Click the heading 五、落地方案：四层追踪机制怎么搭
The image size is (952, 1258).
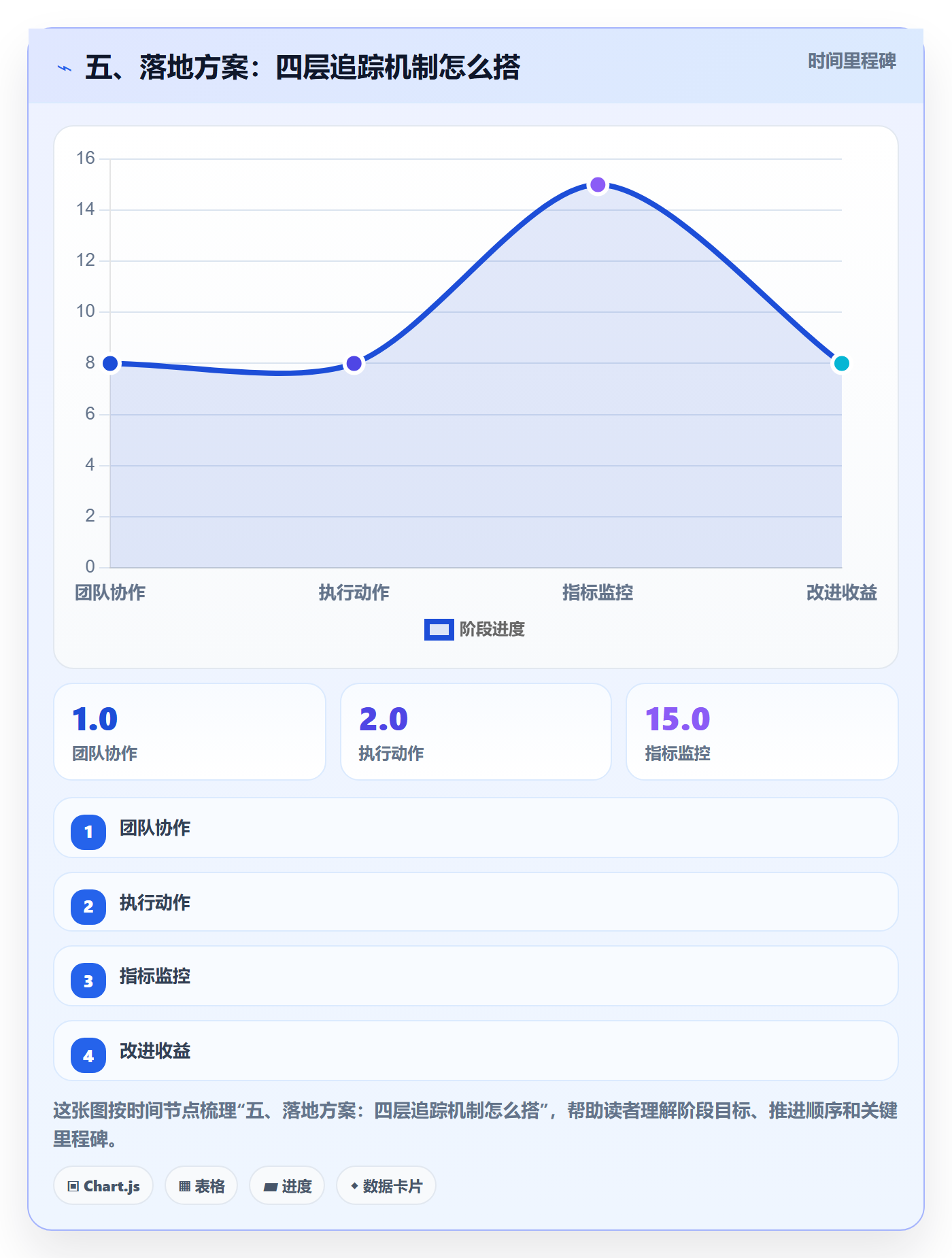point(303,68)
